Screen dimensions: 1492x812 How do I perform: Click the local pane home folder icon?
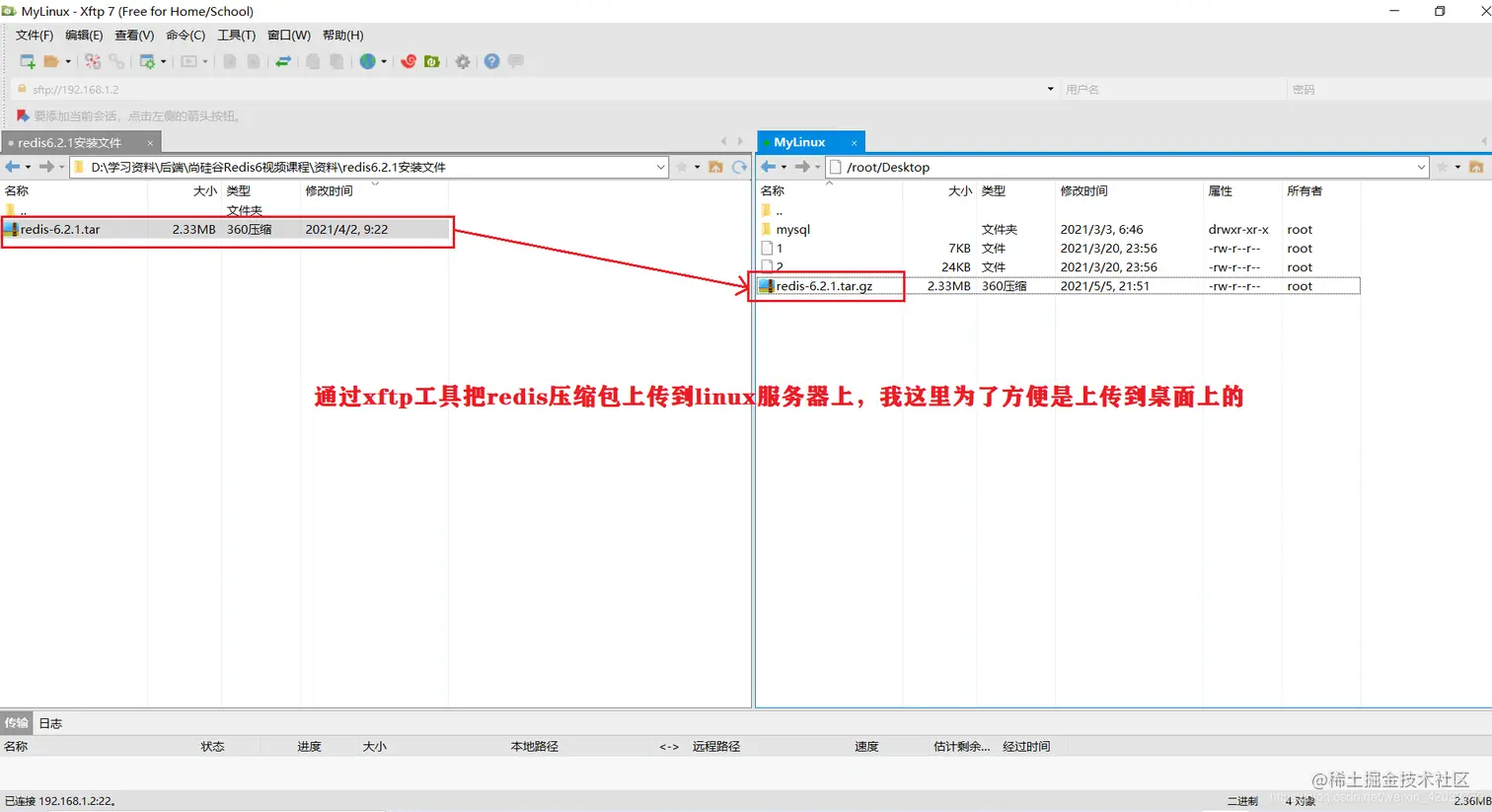(x=716, y=167)
